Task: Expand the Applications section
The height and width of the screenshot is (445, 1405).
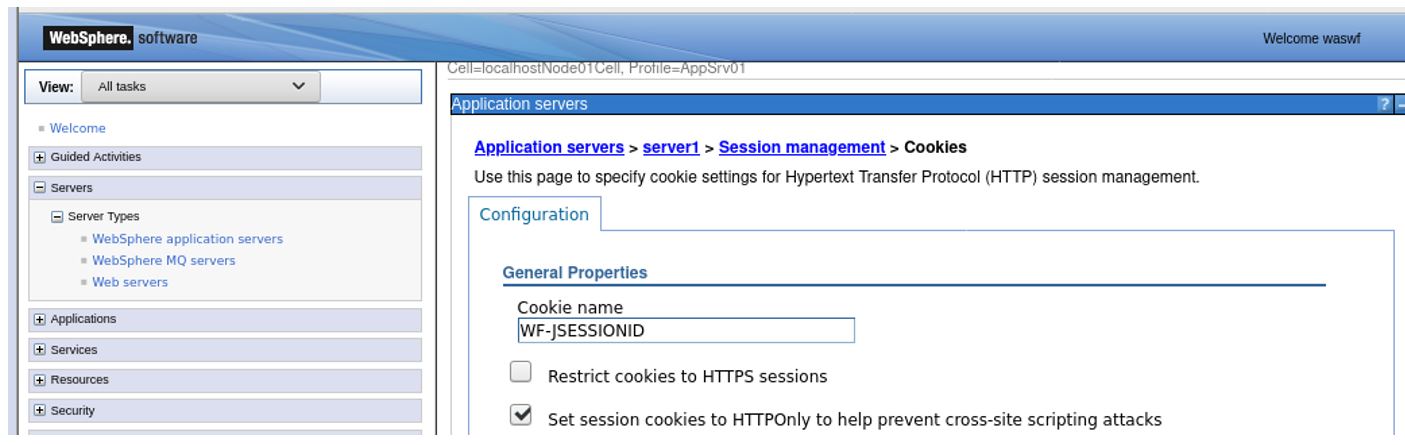Action: (40, 319)
